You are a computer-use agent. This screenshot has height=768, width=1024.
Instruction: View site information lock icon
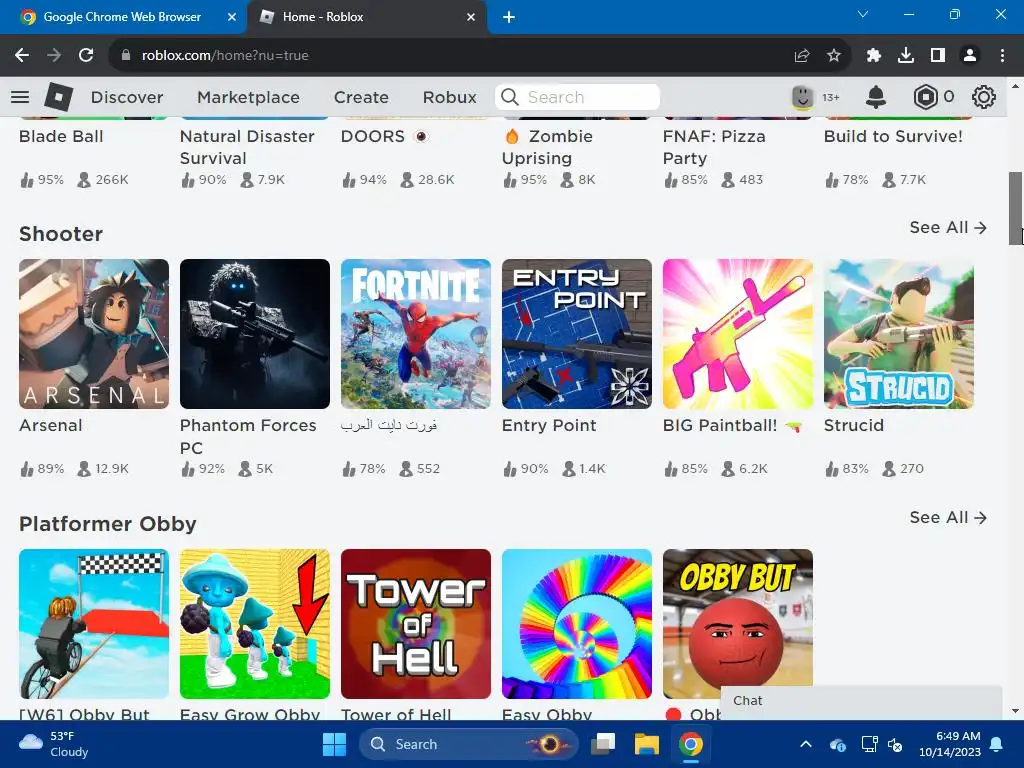(126, 56)
